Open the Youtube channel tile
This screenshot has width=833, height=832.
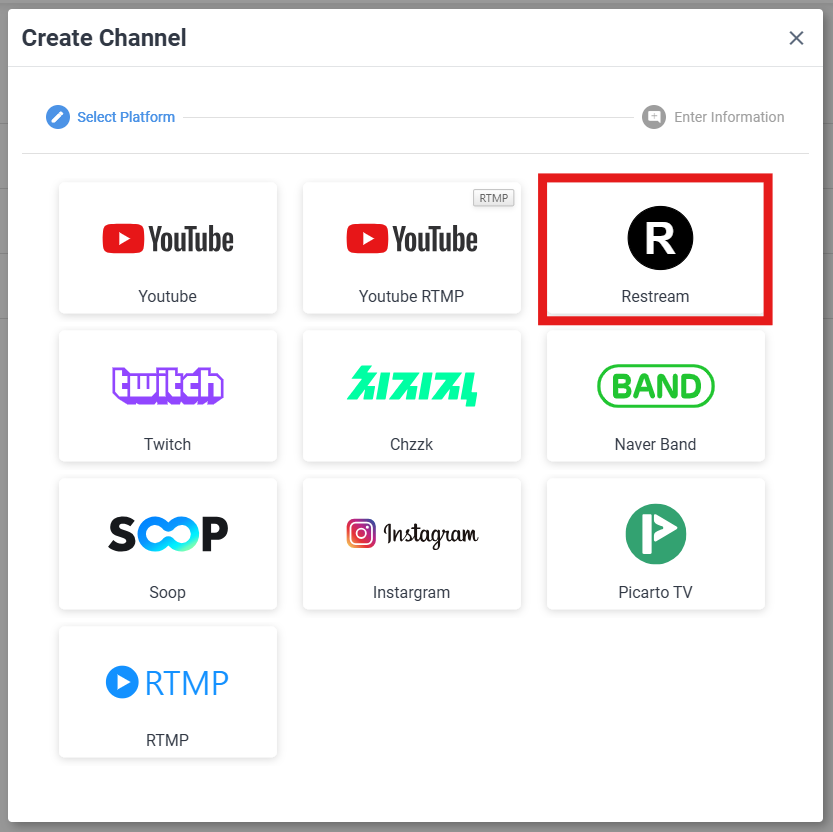tap(167, 248)
